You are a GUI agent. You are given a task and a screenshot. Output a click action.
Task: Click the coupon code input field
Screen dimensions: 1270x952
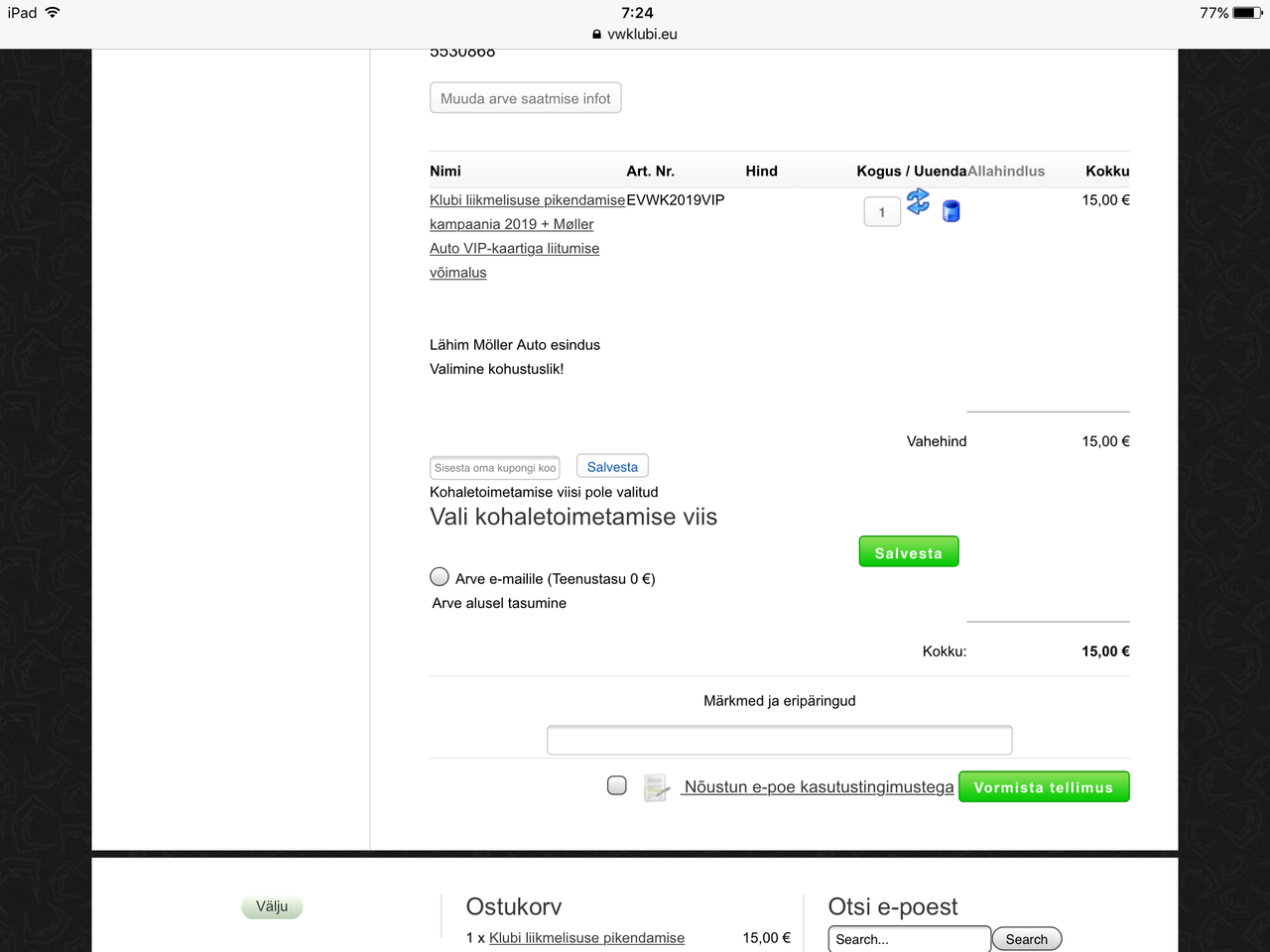point(494,468)
